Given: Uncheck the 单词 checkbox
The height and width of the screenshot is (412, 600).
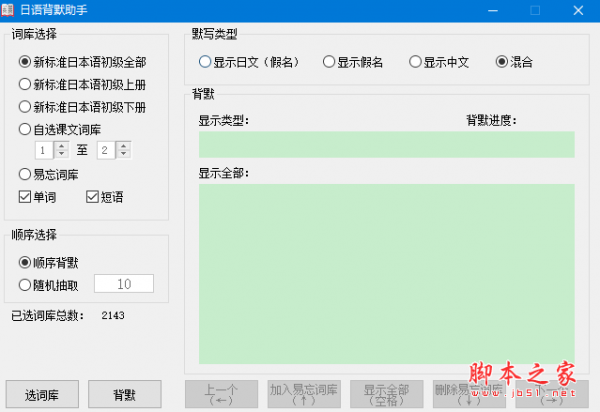Looking at the screenshot, I should pos(38,197).
